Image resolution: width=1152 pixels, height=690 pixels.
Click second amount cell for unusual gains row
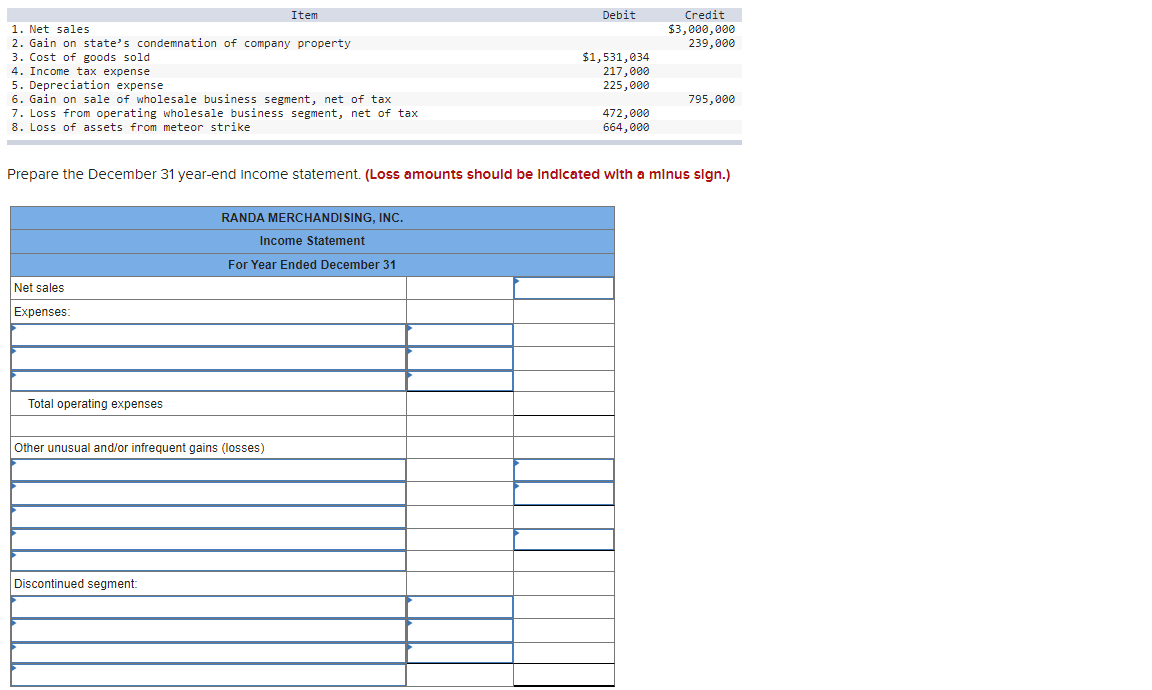(x=564, y=494)
